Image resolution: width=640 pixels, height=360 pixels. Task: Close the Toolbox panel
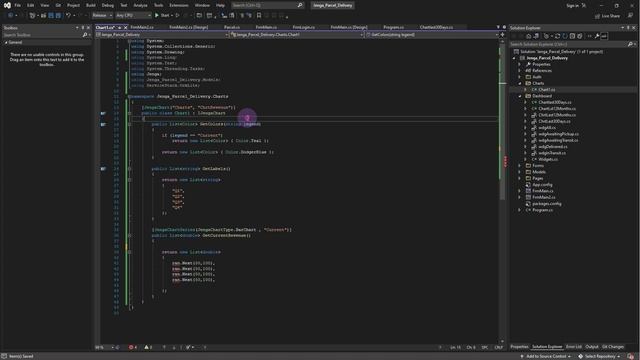coord(89,28)
